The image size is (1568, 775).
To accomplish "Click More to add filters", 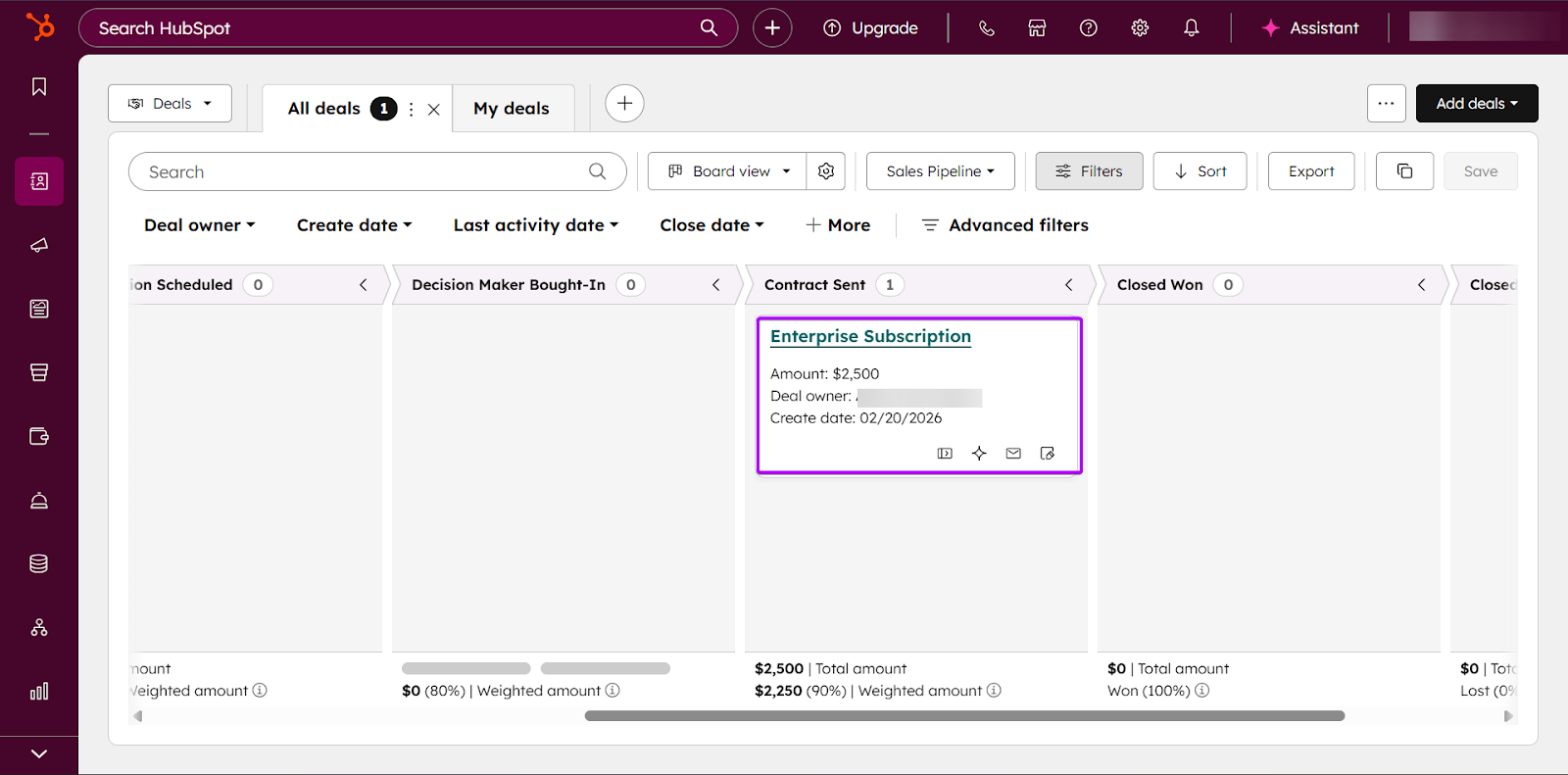I will tap(838, 225).
